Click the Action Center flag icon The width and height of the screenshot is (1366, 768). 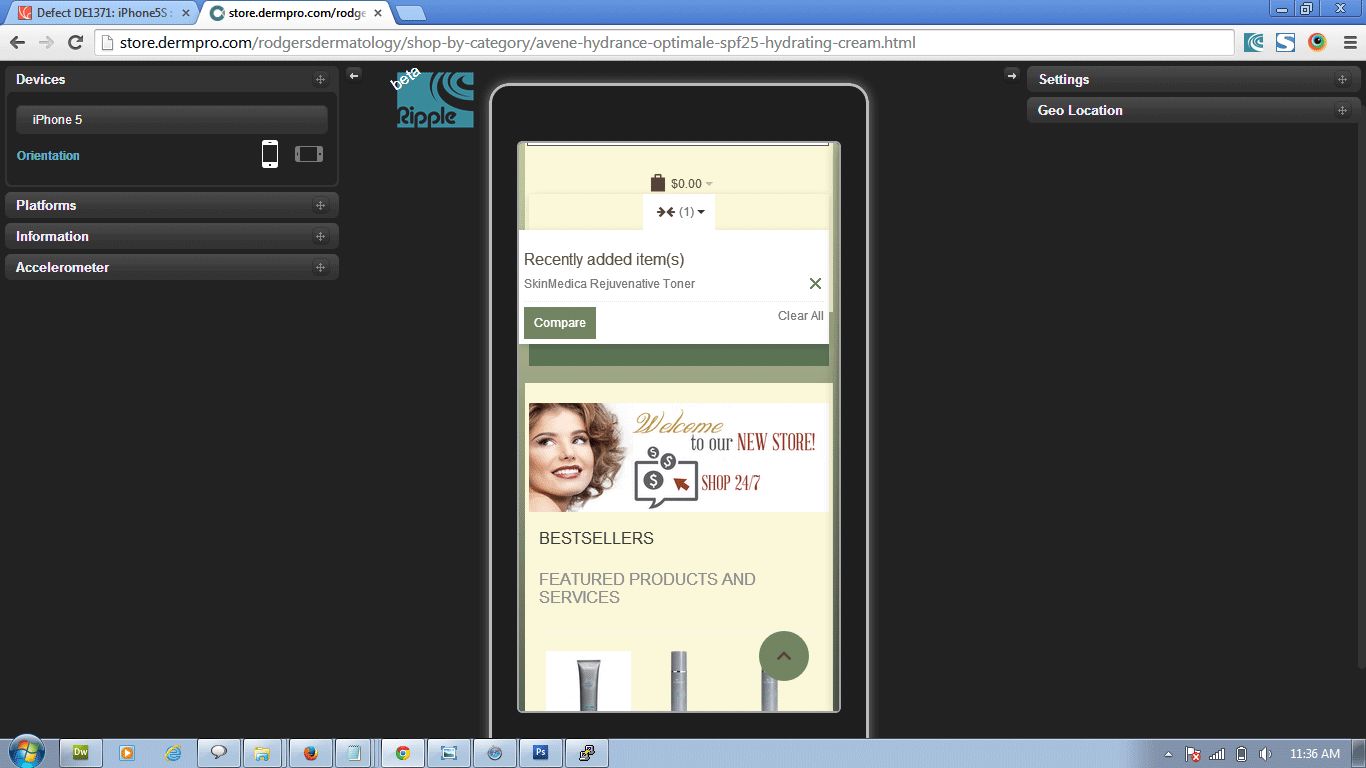coord(1193,753)
